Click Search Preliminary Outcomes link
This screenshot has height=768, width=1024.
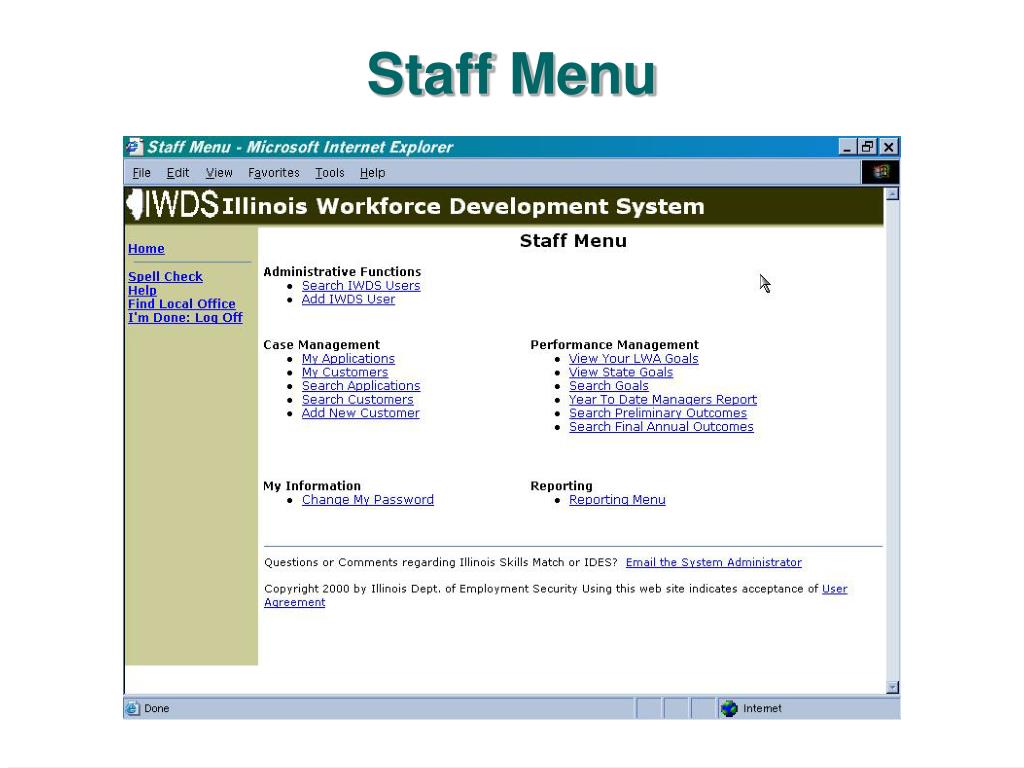658,413
